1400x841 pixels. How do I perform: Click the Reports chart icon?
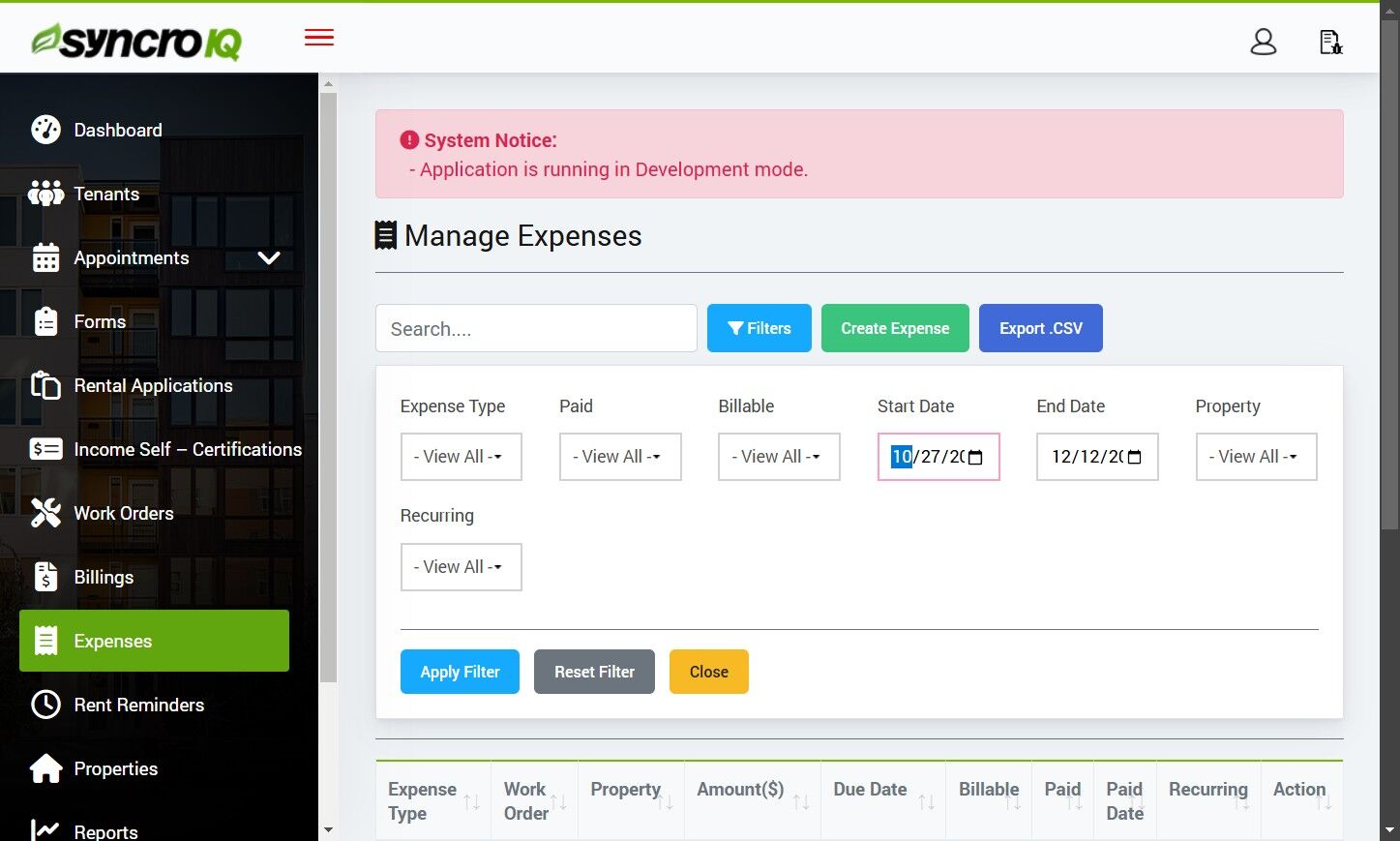click(45, 830)
